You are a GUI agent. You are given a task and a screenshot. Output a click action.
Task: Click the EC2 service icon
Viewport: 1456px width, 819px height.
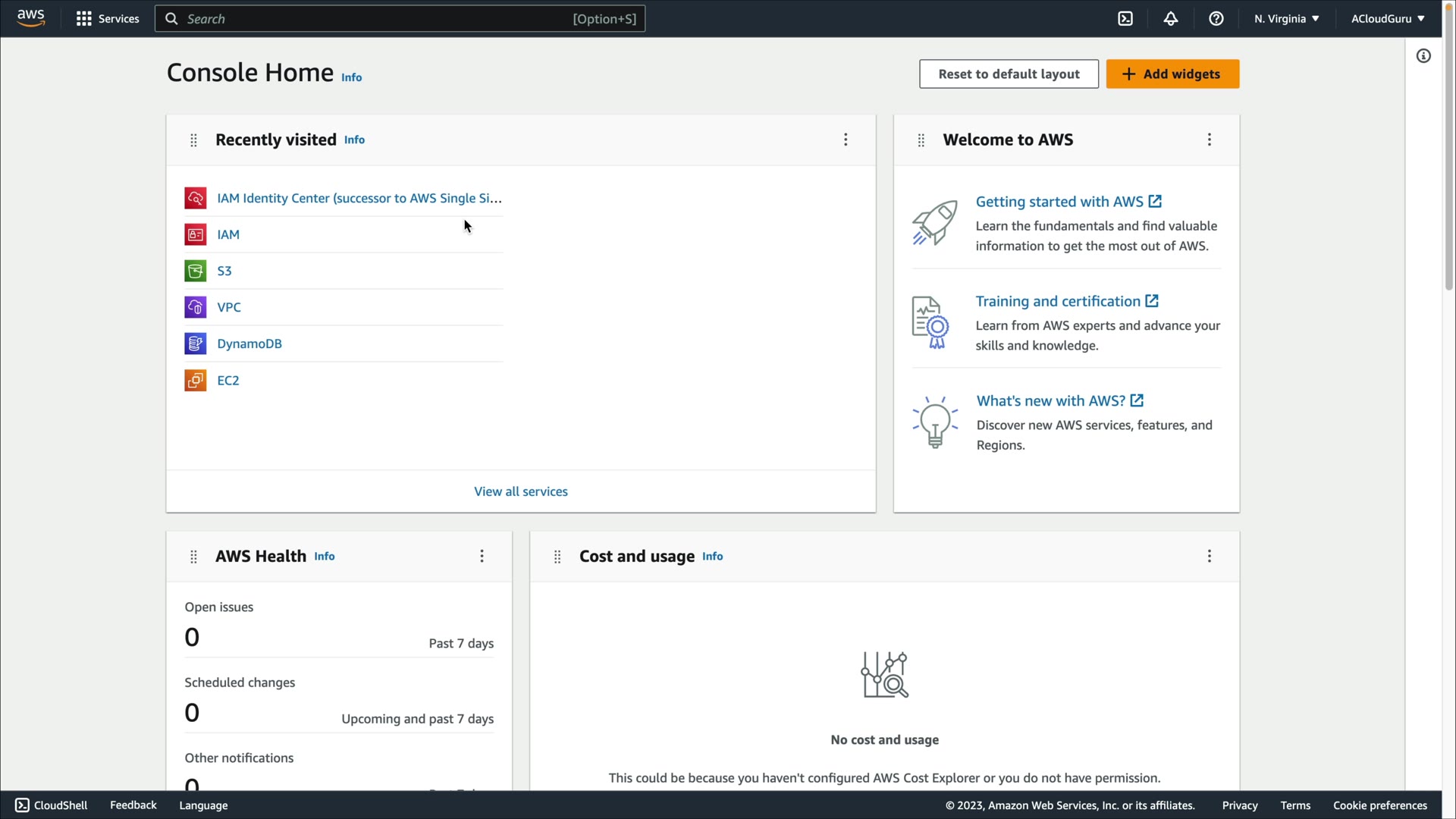pos(195,380)
